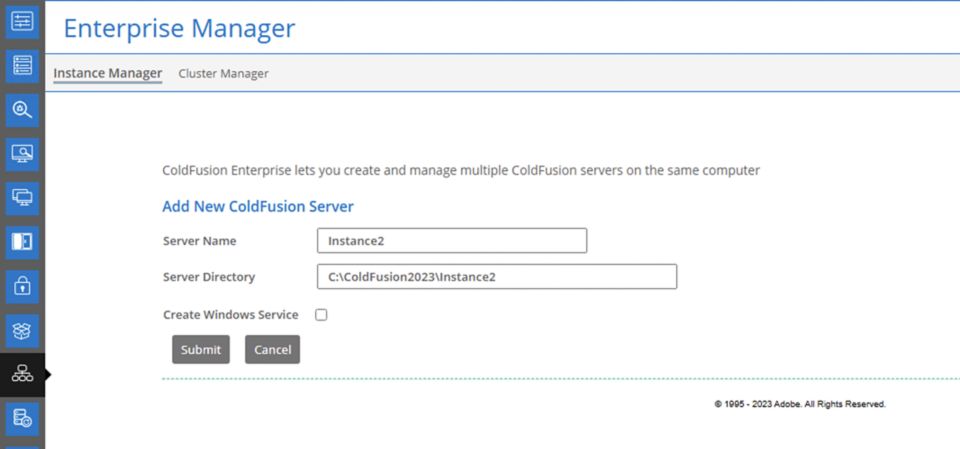Select the Enterprise Manager network icon
This screenshot has width=960, height=449.
point(22,374)
